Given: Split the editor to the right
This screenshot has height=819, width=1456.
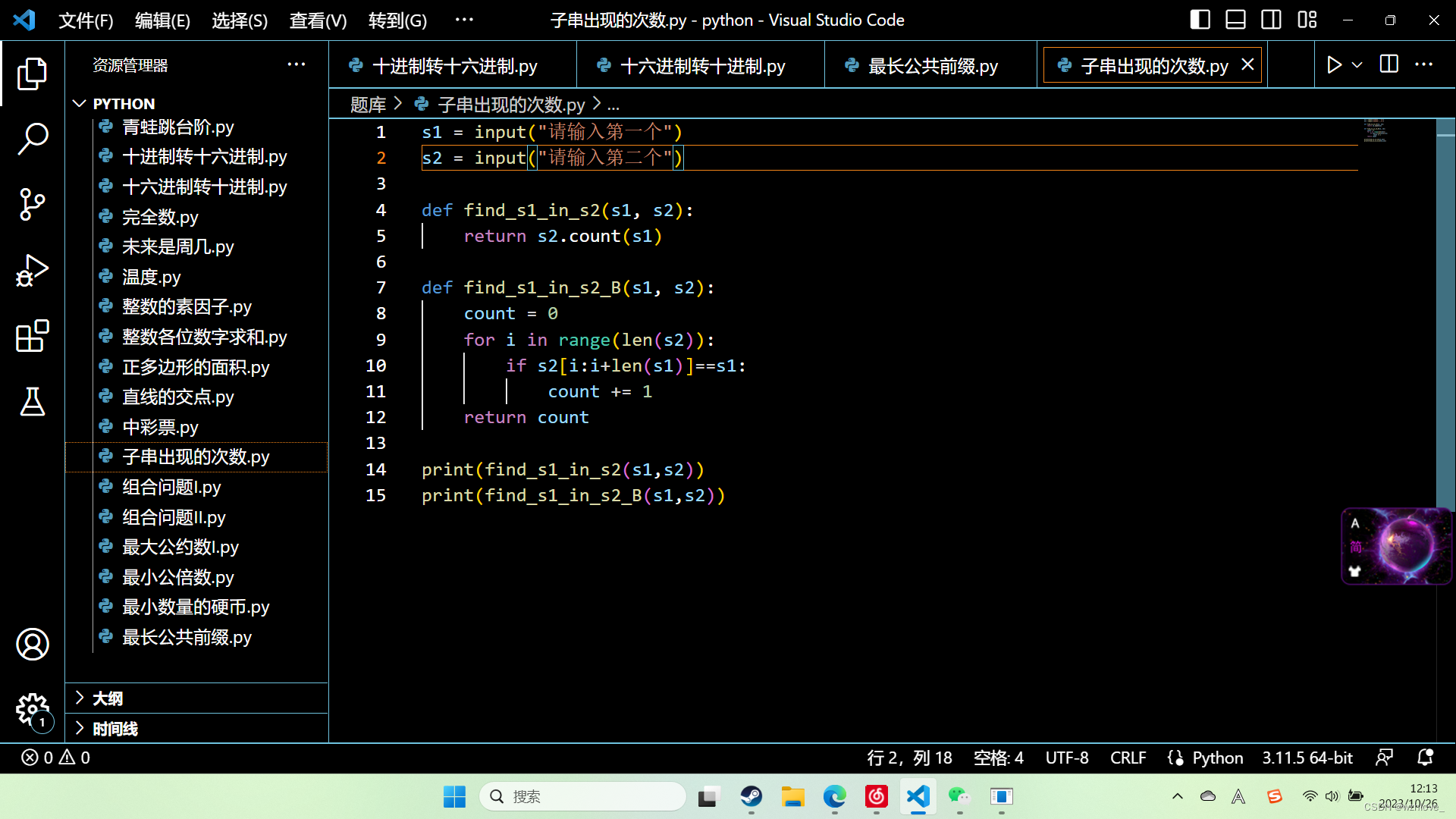Looking at the screenshot, I should pos(1389,64).
